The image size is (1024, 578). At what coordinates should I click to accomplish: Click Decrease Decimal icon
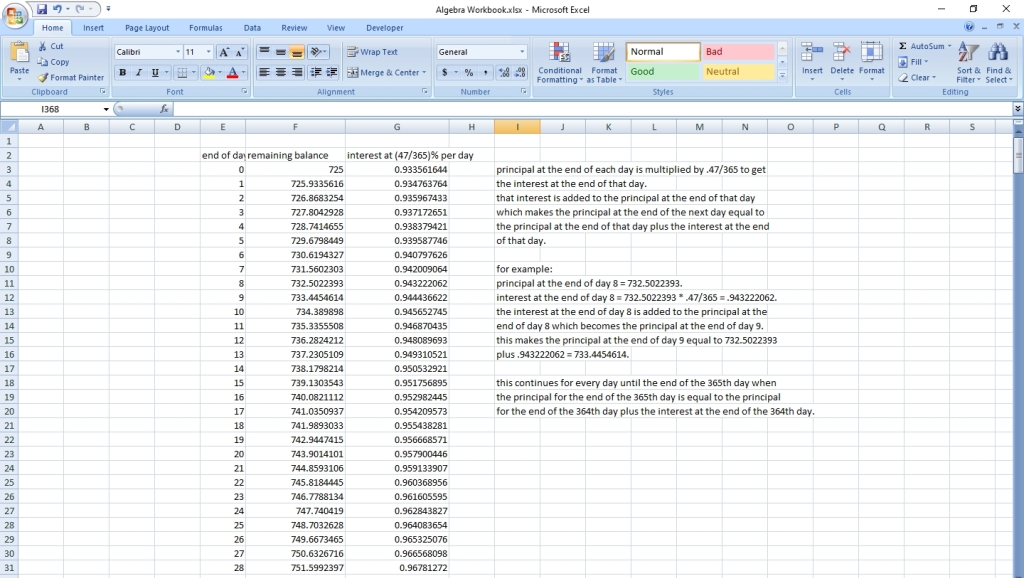point(520,72)
